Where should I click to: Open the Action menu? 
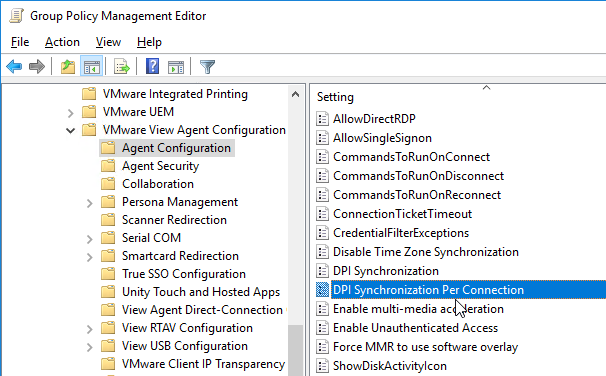pos(62,42)
